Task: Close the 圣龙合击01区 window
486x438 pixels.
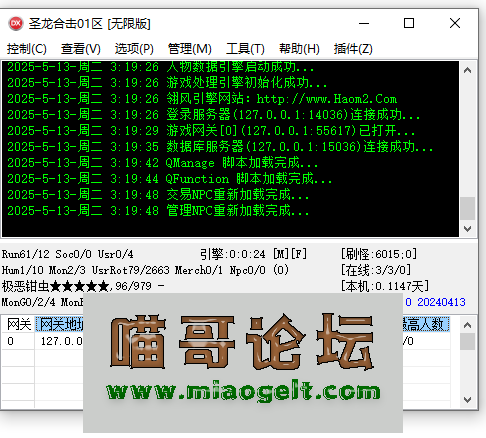Action: 455,23
